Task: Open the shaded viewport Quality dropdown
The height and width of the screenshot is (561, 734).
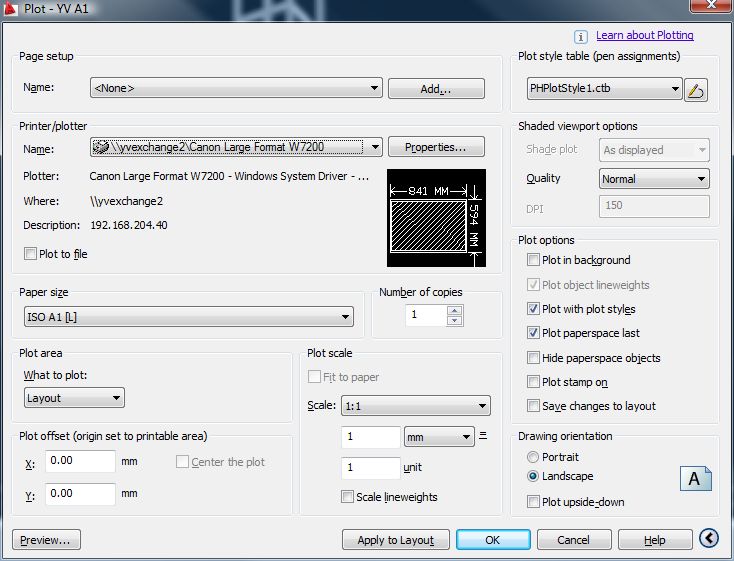Action: pyautogui.click(x=654, y=179)
